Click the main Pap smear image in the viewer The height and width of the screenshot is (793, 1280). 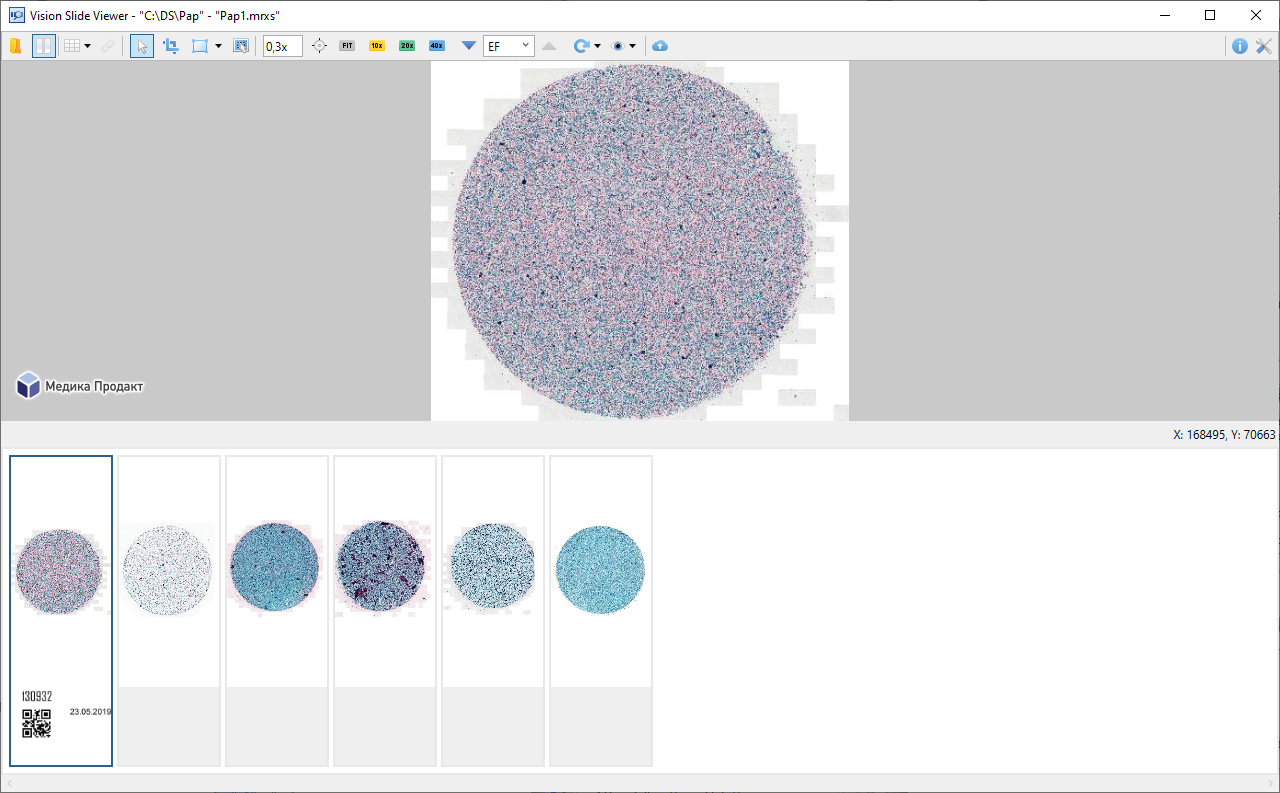click(640, 240)
